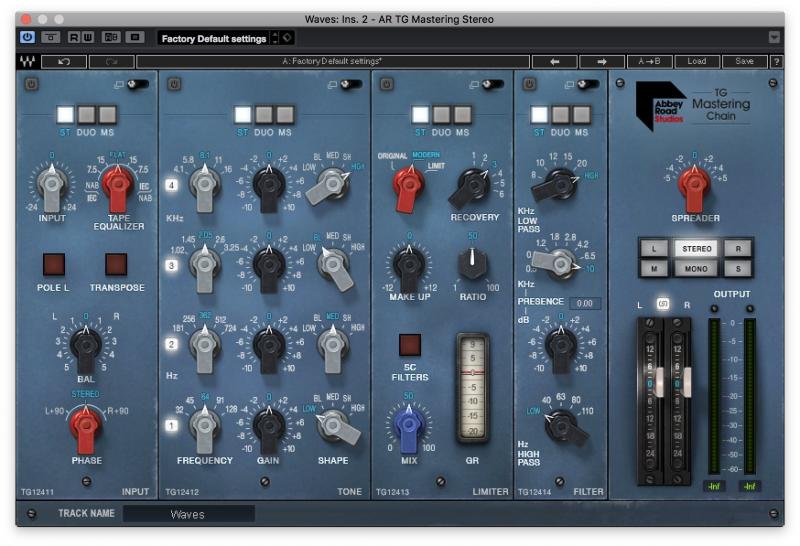Click the Waves logo icon
This screenshot has width=800, height=546.
(x=27, y=62)
